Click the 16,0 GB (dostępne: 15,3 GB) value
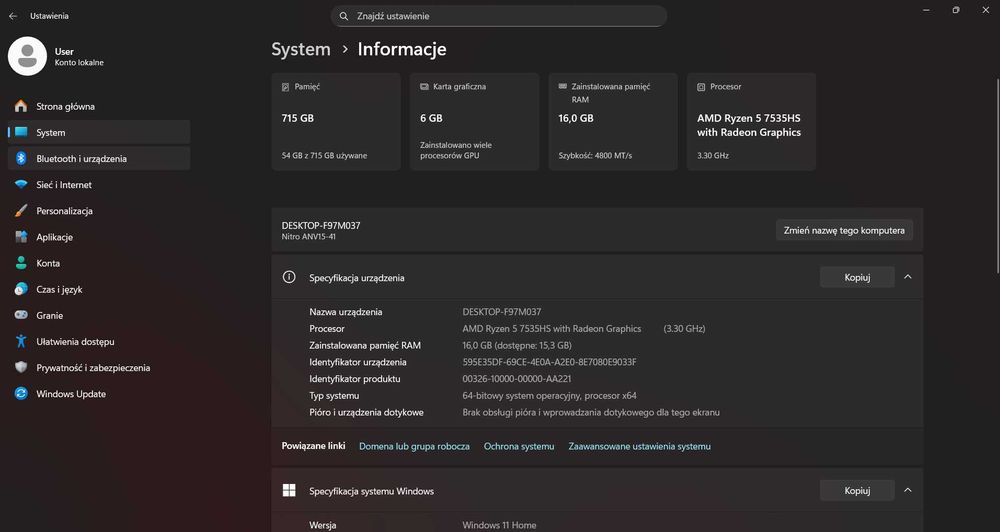 click(517, 346)
